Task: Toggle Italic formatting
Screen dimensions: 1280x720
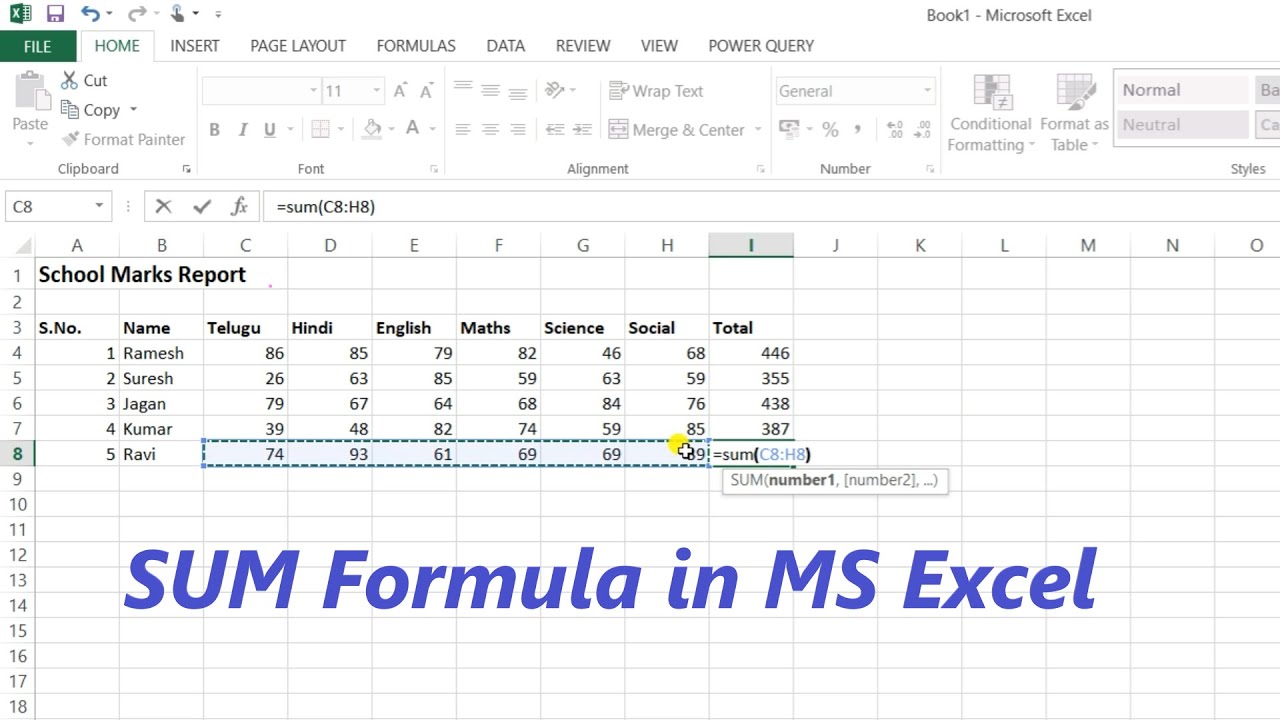Action: (242, 130)
